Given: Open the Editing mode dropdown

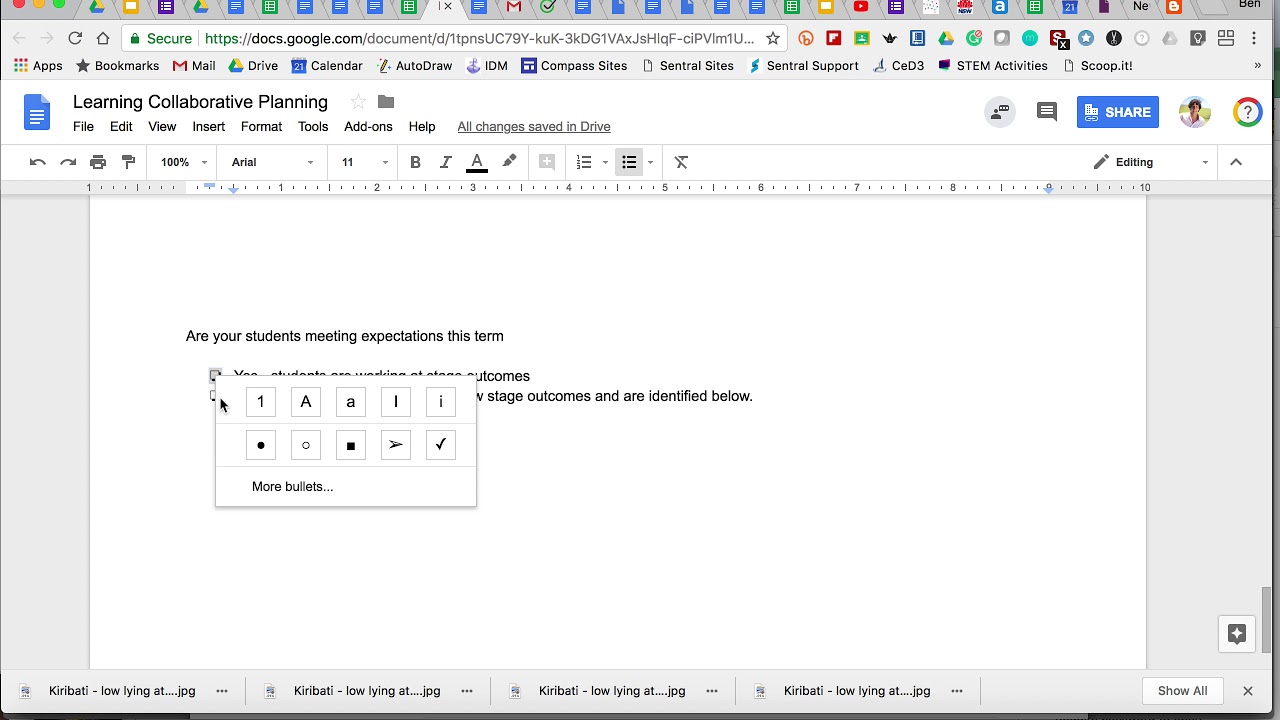Looking at the screenshot, I should click(1151, 162).
